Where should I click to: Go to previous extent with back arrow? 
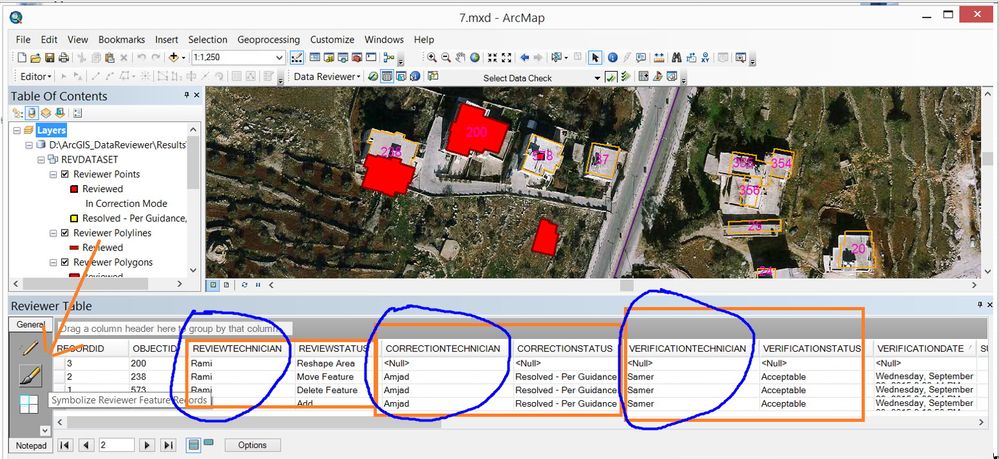click(524, 58)
